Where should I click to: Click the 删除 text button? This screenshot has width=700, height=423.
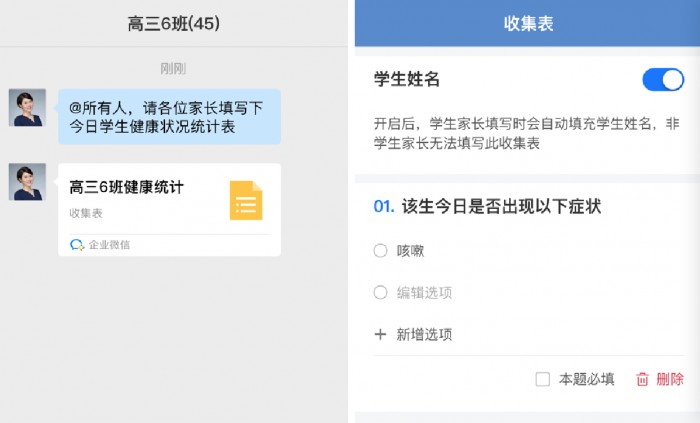[670, 379]
